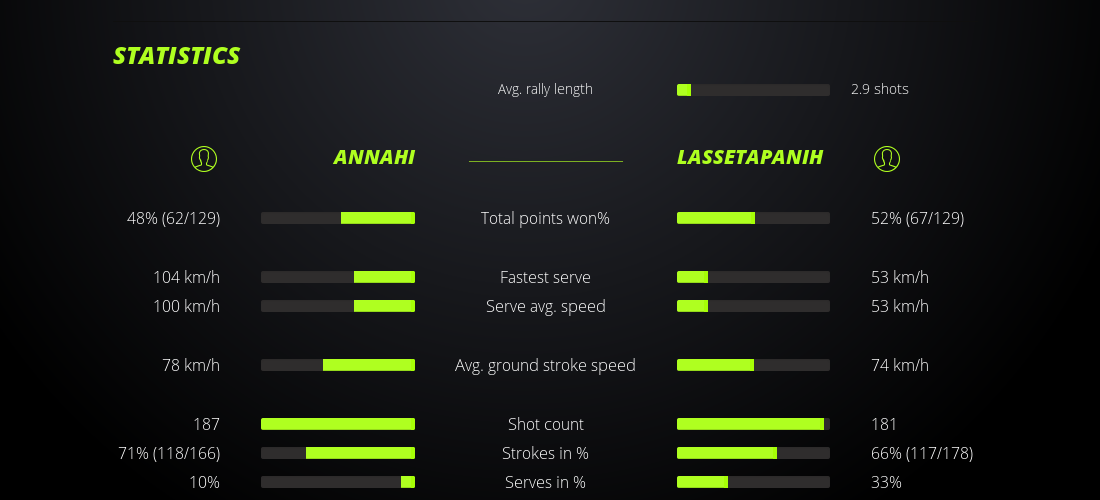
Task: Click Annahi's Total points won bar
Action: 338,218
